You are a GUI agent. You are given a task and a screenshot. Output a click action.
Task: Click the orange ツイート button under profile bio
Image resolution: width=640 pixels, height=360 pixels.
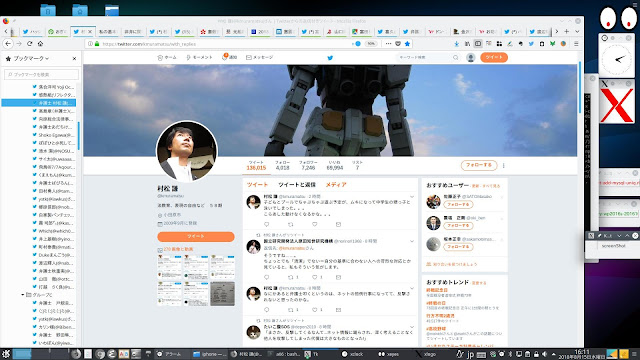(x=196, y=236)
